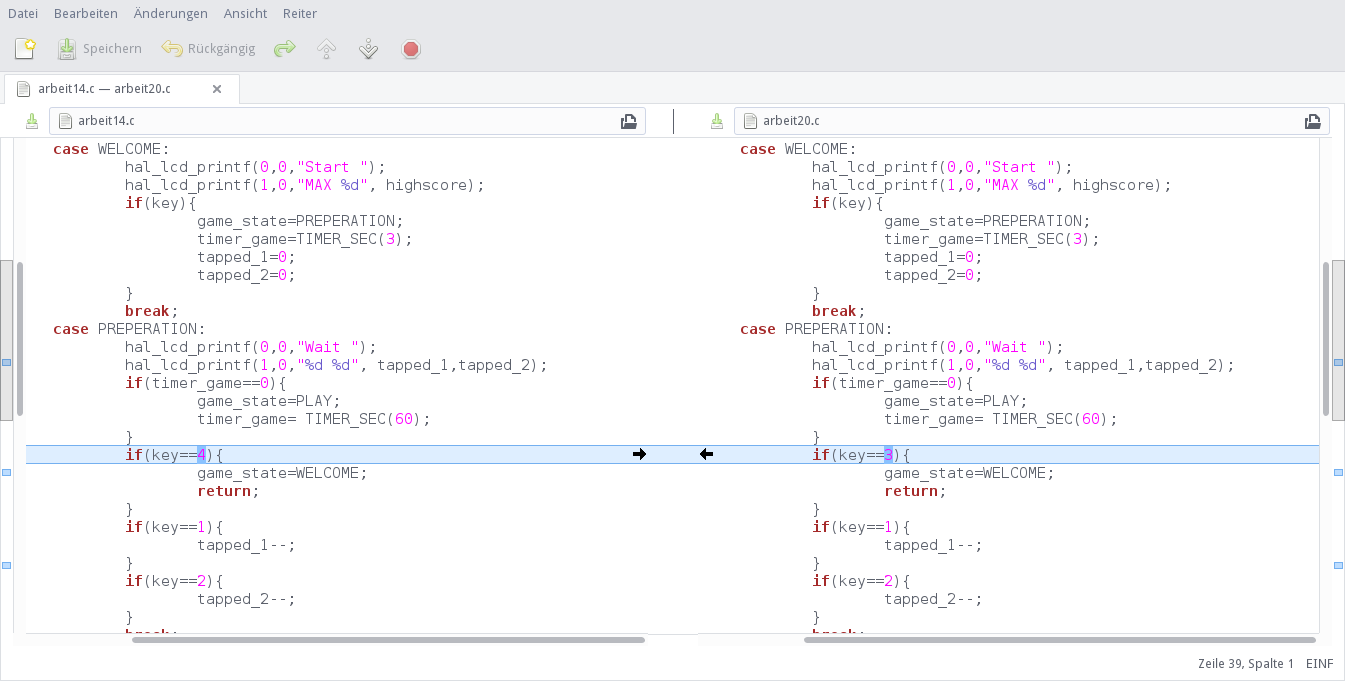Click the right pane vertical scrollbar
The height and width of the screenshot is (681, 1345).
click(x=1326, y=339)
